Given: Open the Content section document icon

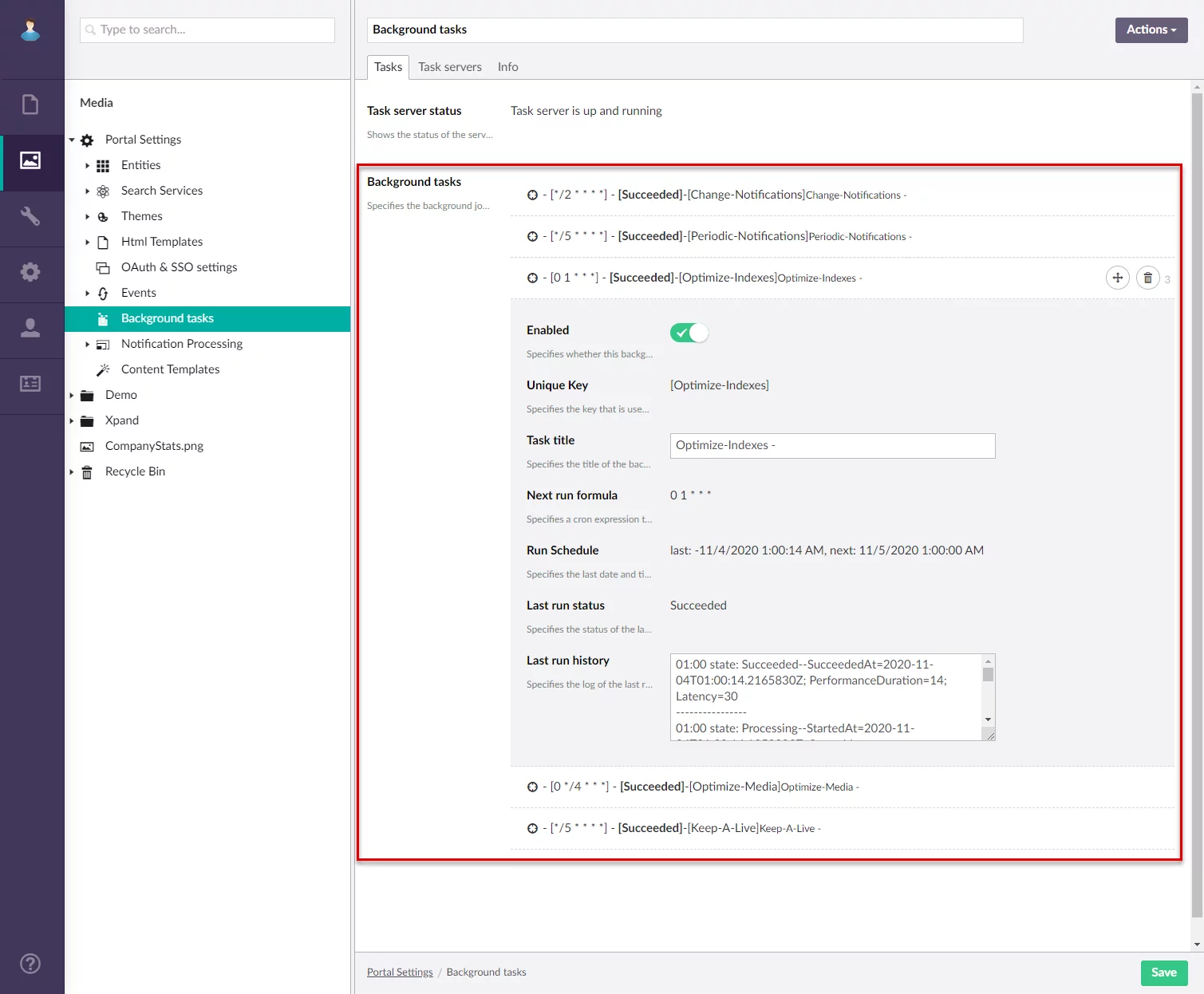Looking at the screenshot, I should pyautogui.click(x=30, y=105).
